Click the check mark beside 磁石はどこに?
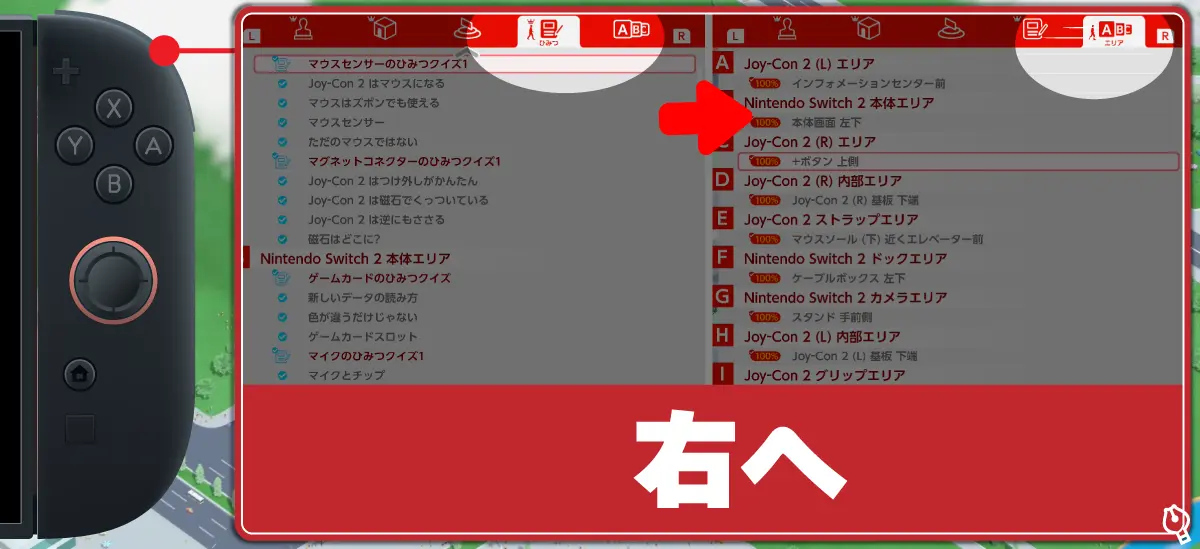This screenshot has height=549, width=1200. coord(282,239)
